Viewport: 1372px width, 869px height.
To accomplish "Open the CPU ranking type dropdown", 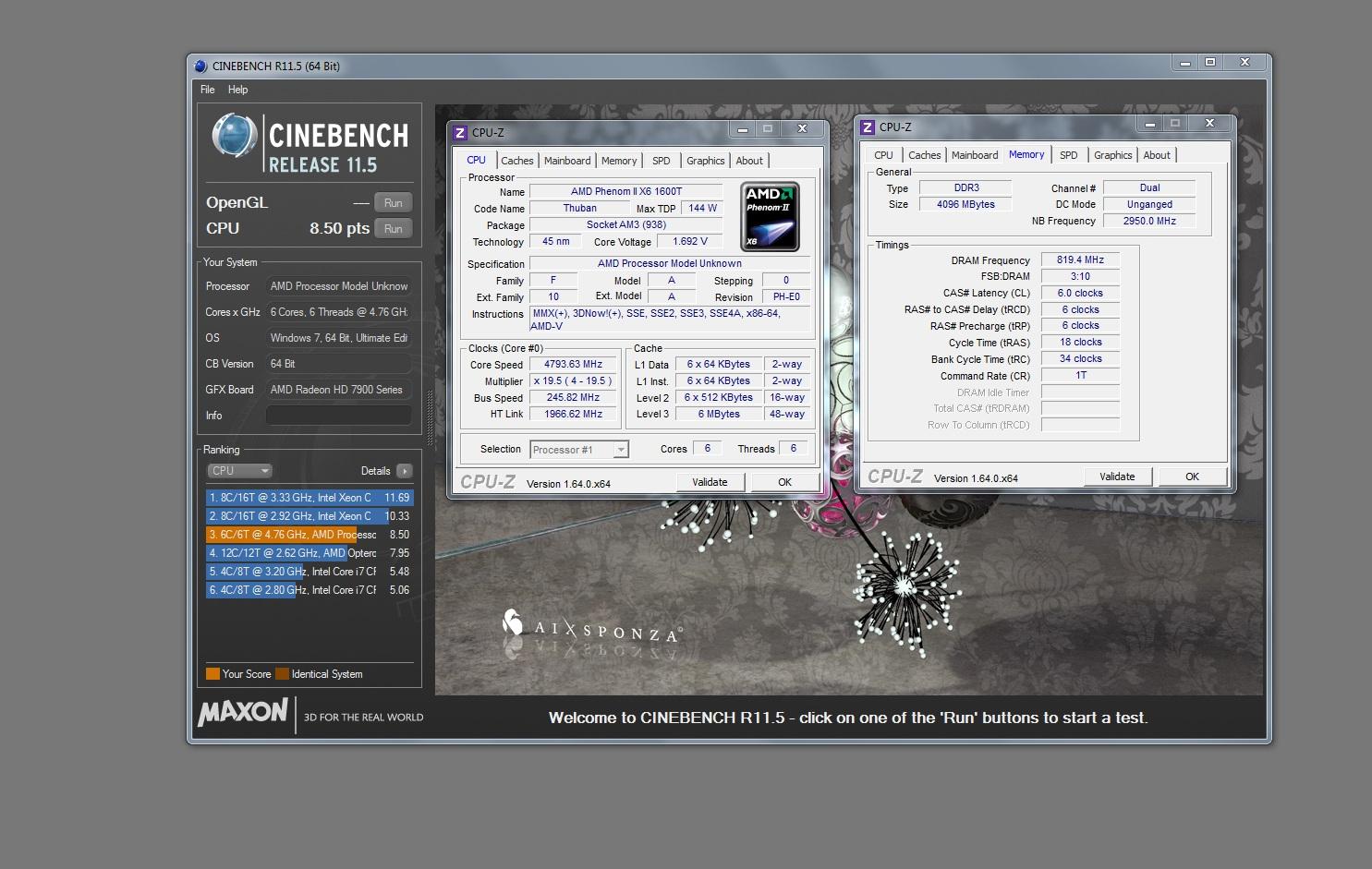I will [239, 471].
